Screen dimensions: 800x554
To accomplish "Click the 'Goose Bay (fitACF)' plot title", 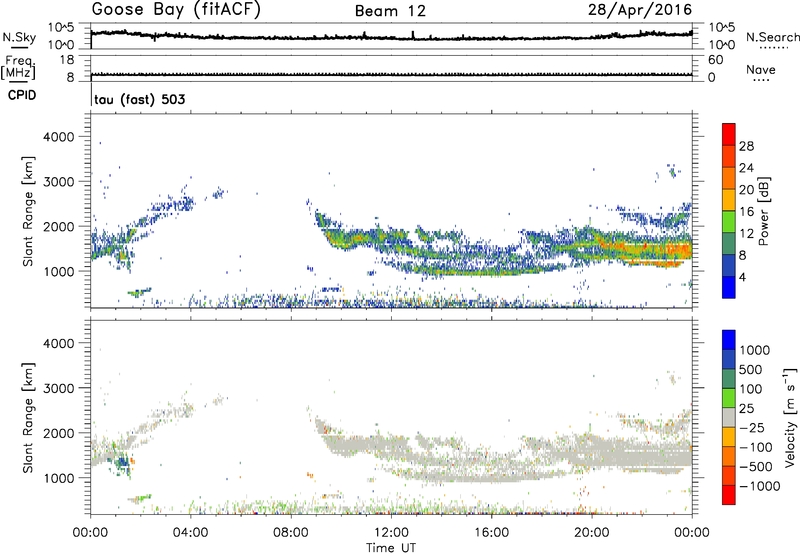I will (176, 10).
